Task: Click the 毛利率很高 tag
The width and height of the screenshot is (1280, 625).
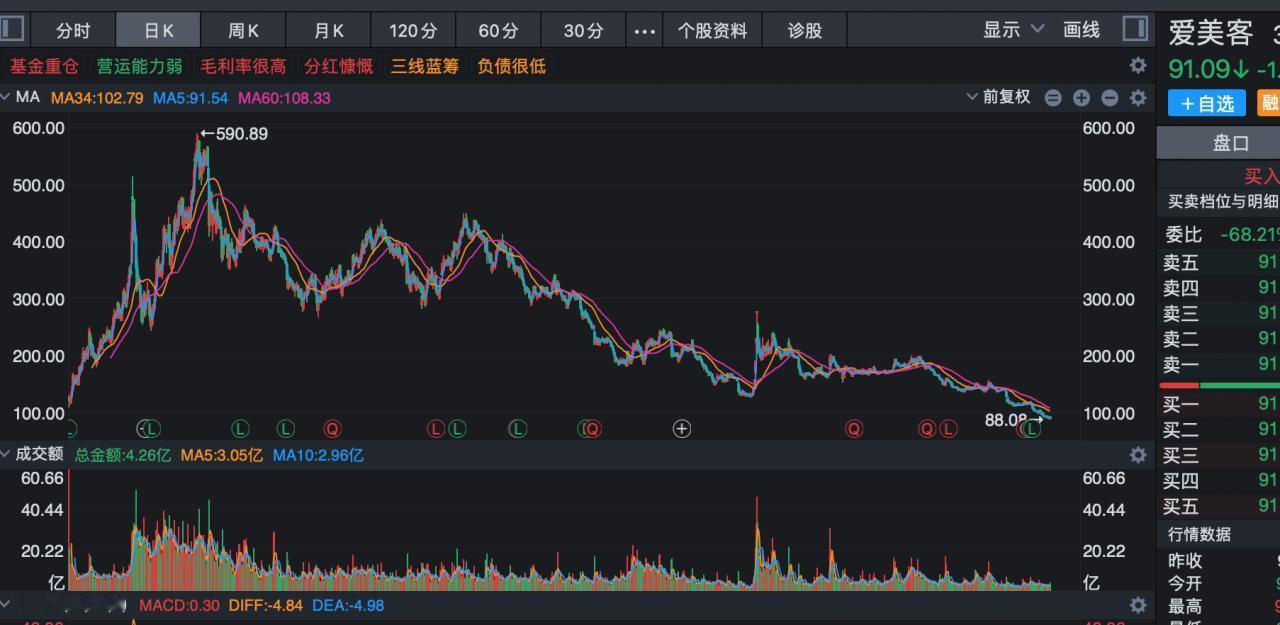Action: click(243, 66)
